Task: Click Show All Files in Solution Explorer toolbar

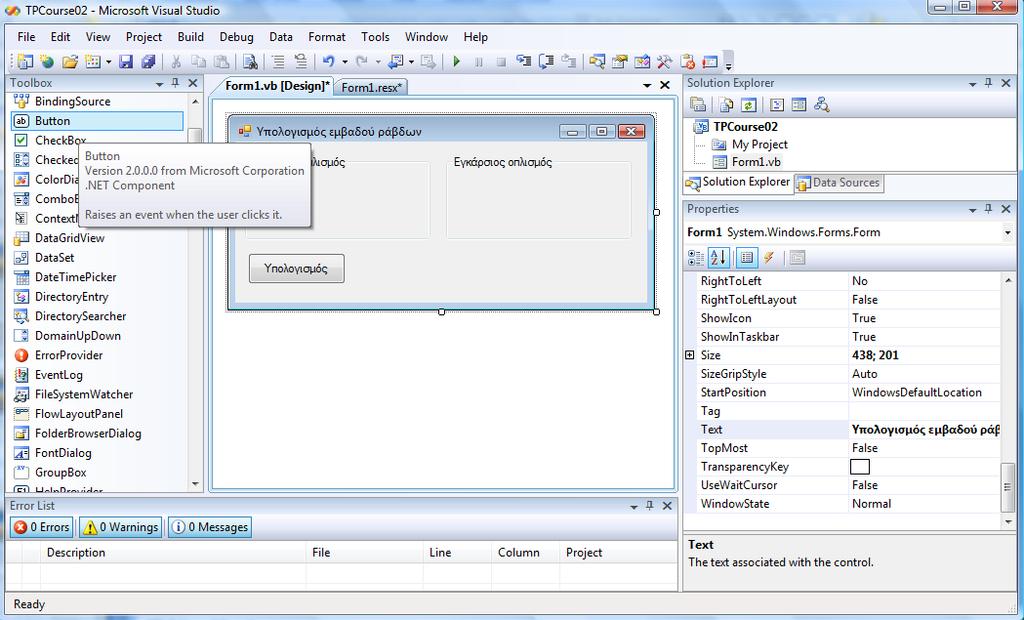Action: coord(726,105)
